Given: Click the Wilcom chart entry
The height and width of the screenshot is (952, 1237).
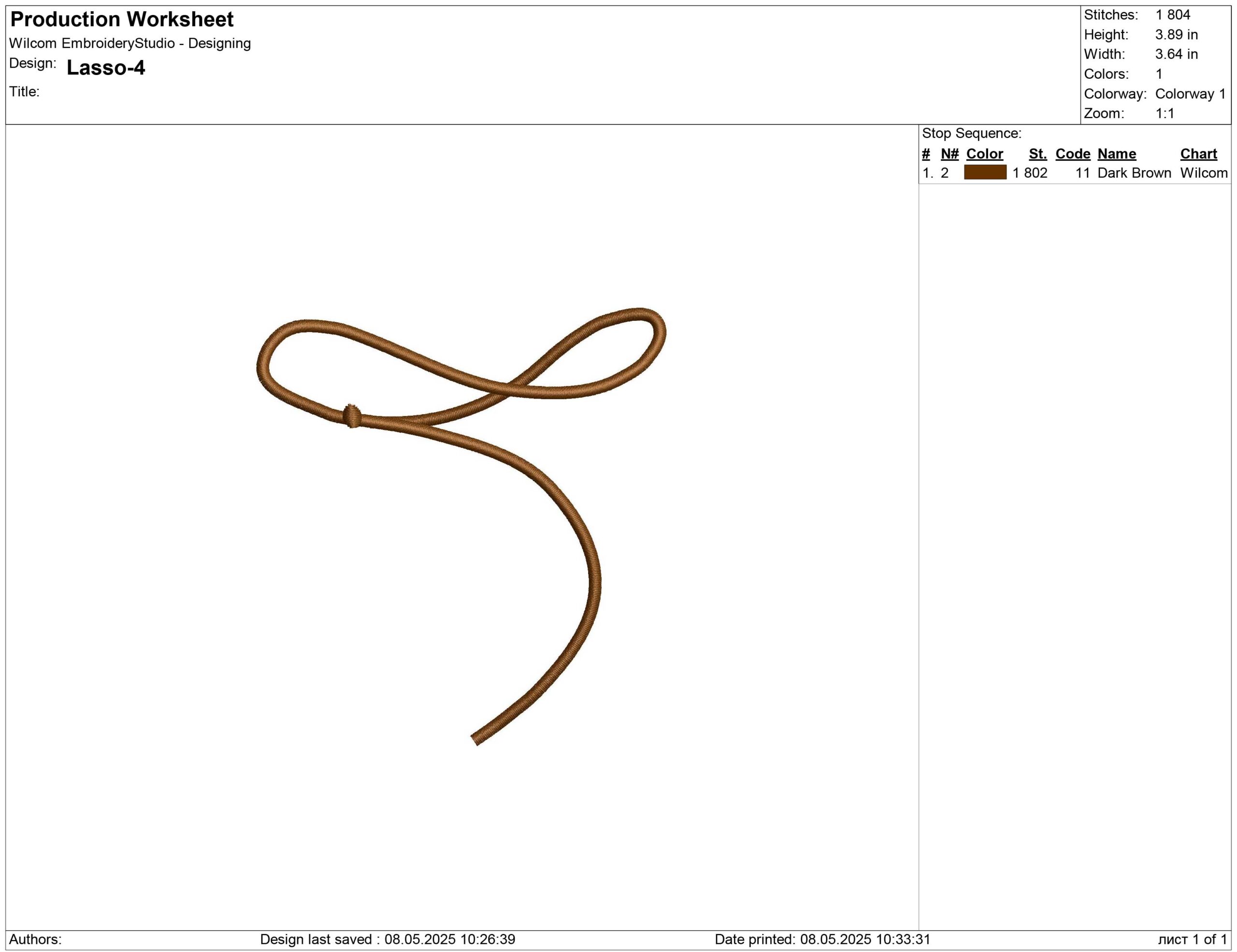Looking at the screenshot, I should pos(1204,173).
